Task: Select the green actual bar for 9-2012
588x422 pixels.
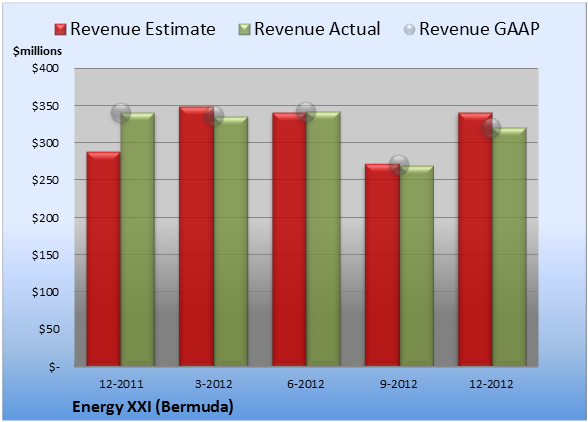Action: tap(416, 266)
